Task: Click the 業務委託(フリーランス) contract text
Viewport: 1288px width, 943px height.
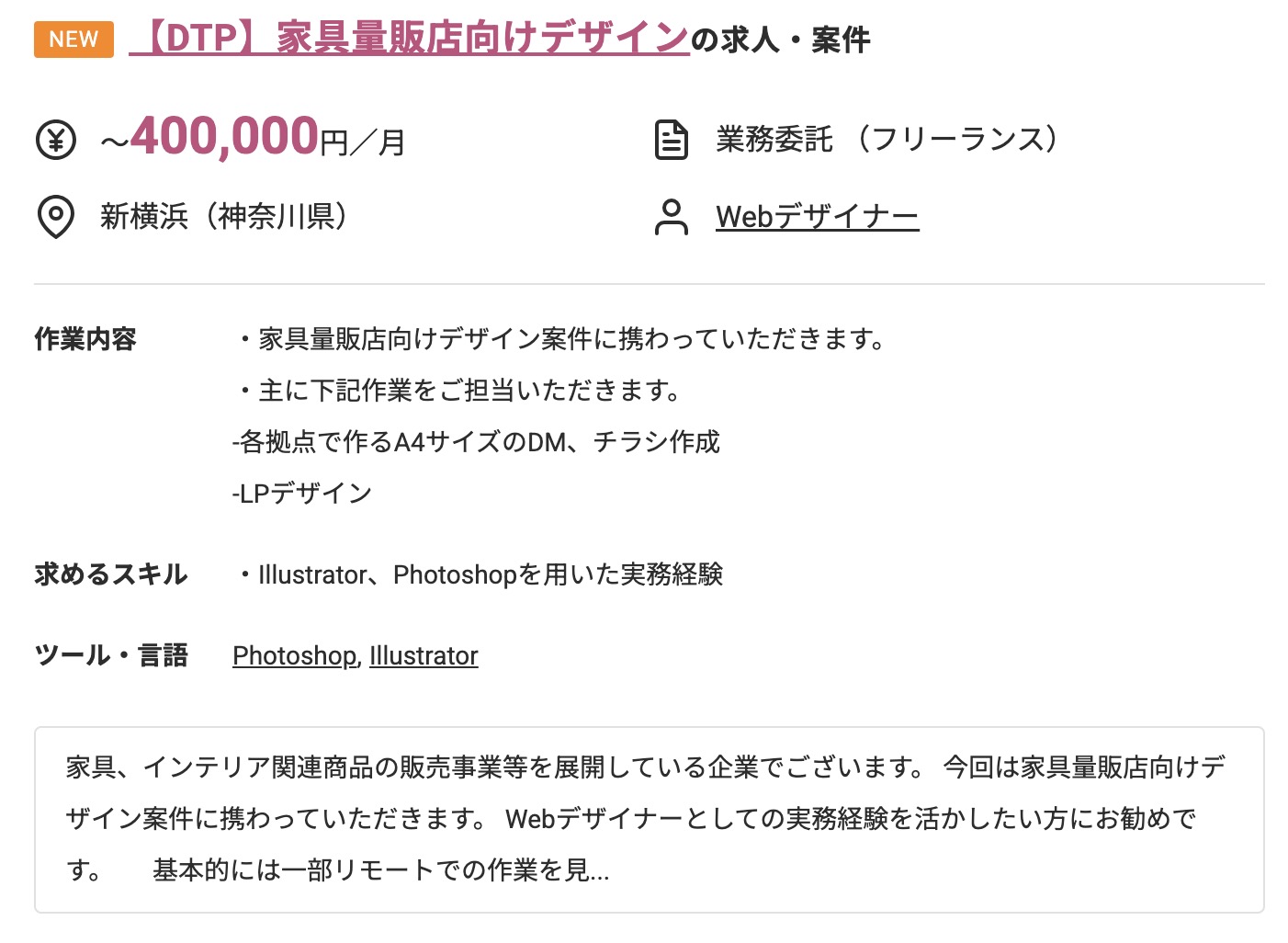Action: click(887, 140)
